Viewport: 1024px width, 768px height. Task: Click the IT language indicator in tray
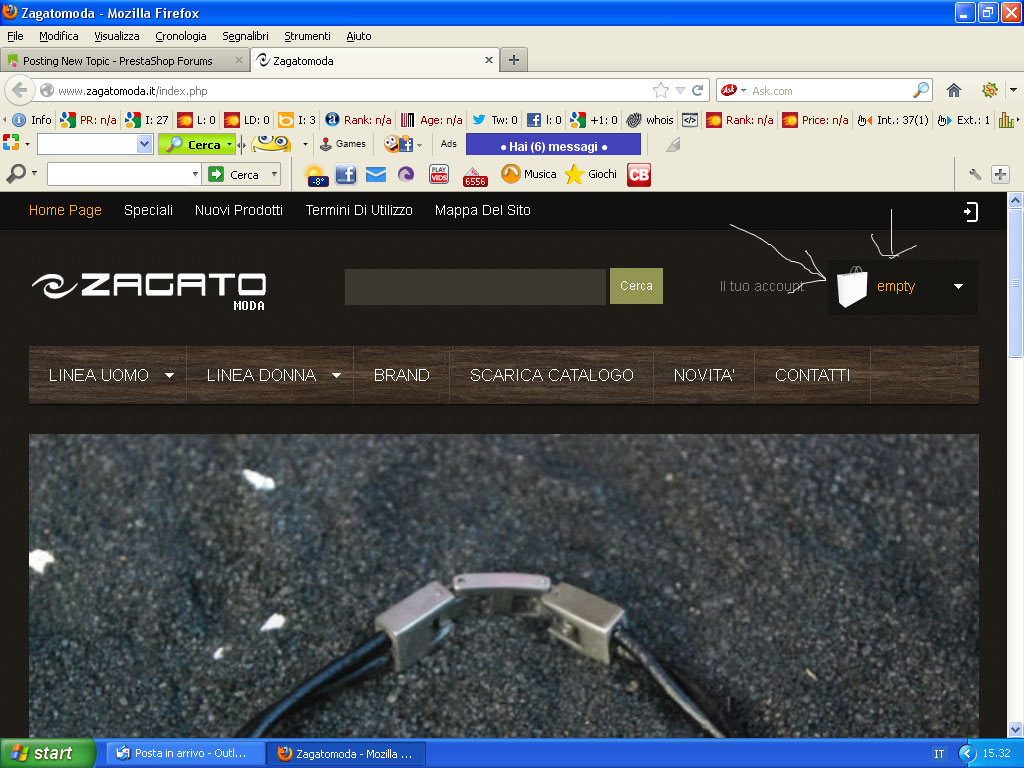click(939, 754)
